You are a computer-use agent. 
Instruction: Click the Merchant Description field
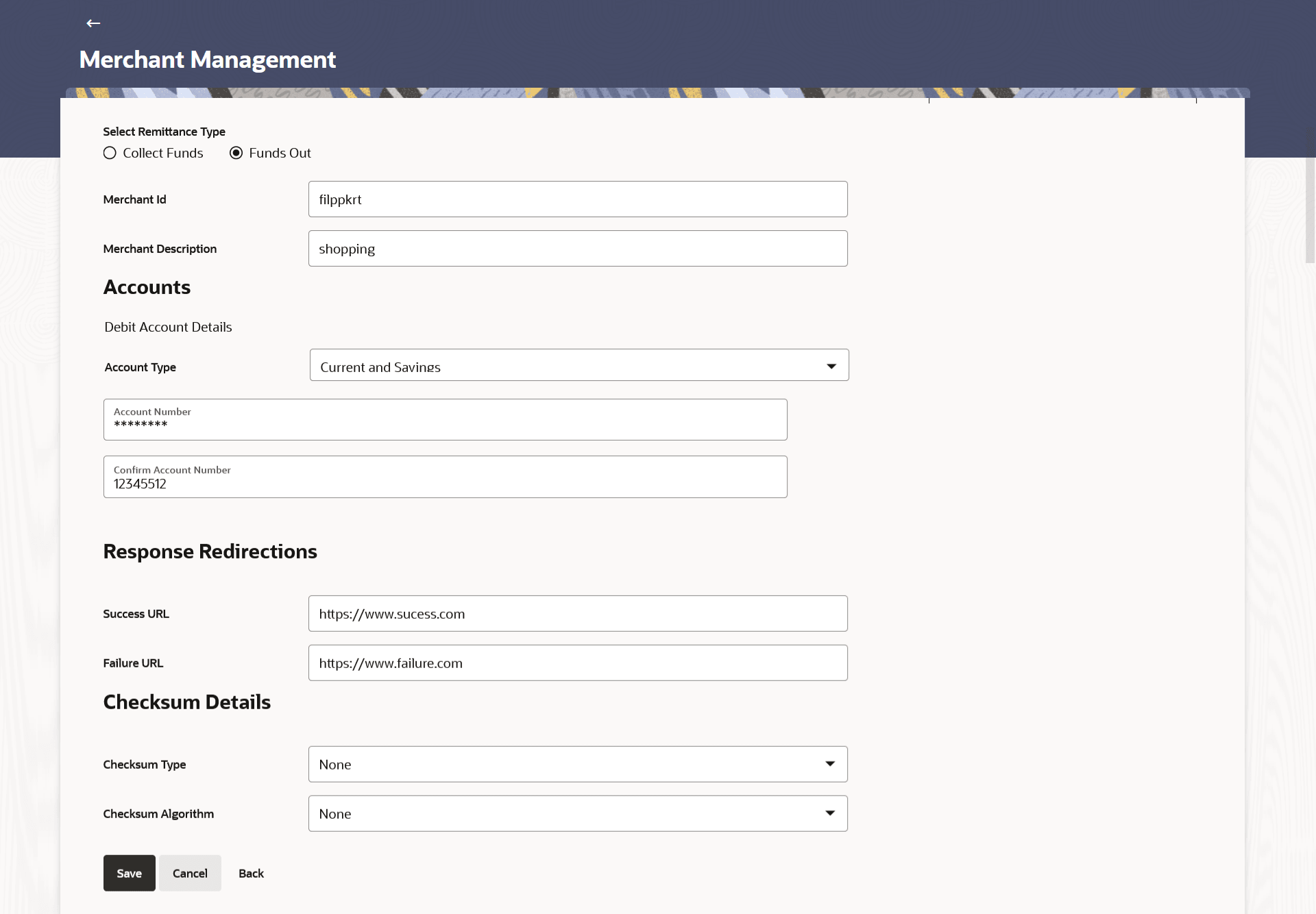point(577,249)
